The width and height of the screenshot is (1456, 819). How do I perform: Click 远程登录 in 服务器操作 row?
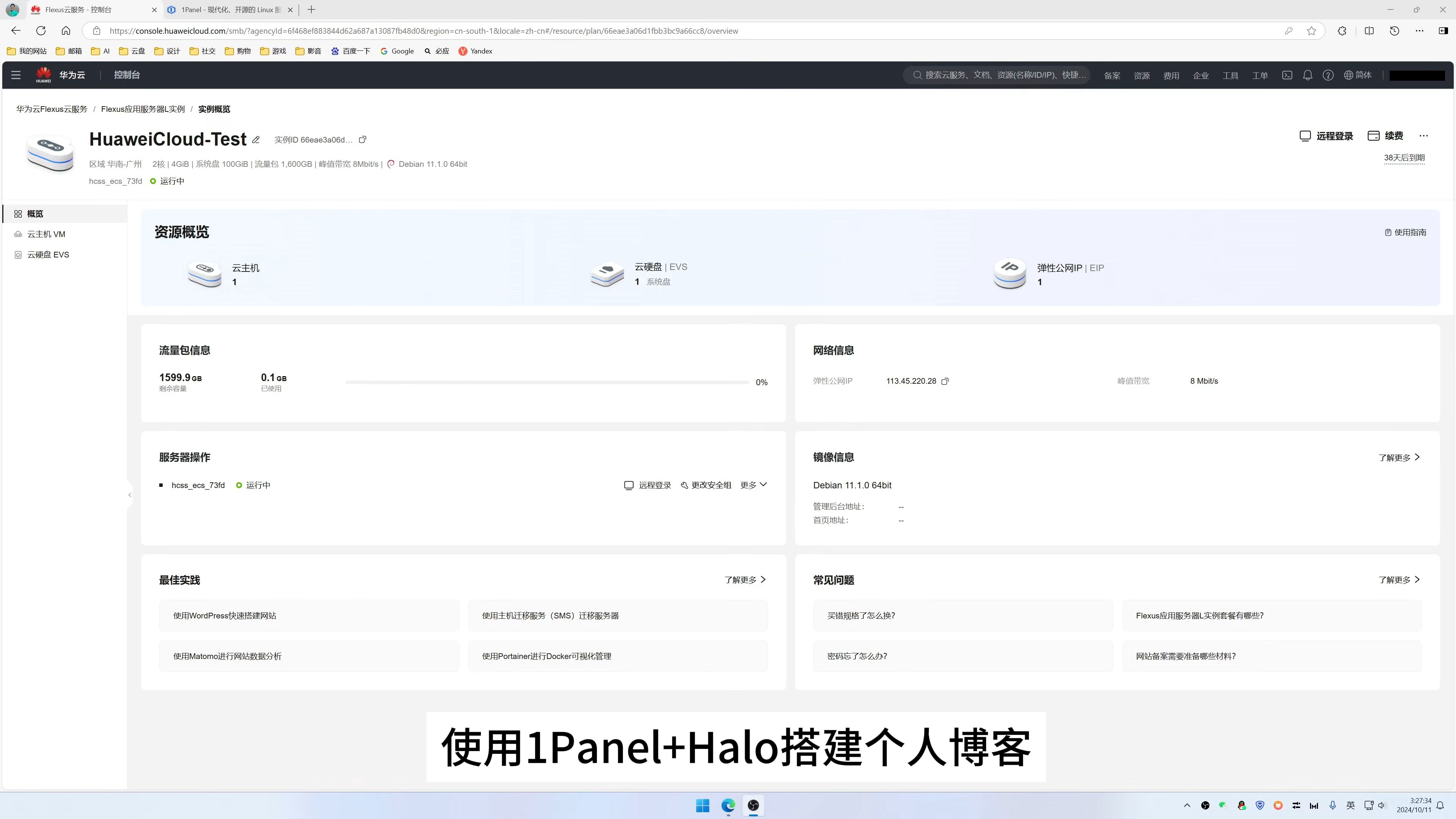tap(647, 485)
